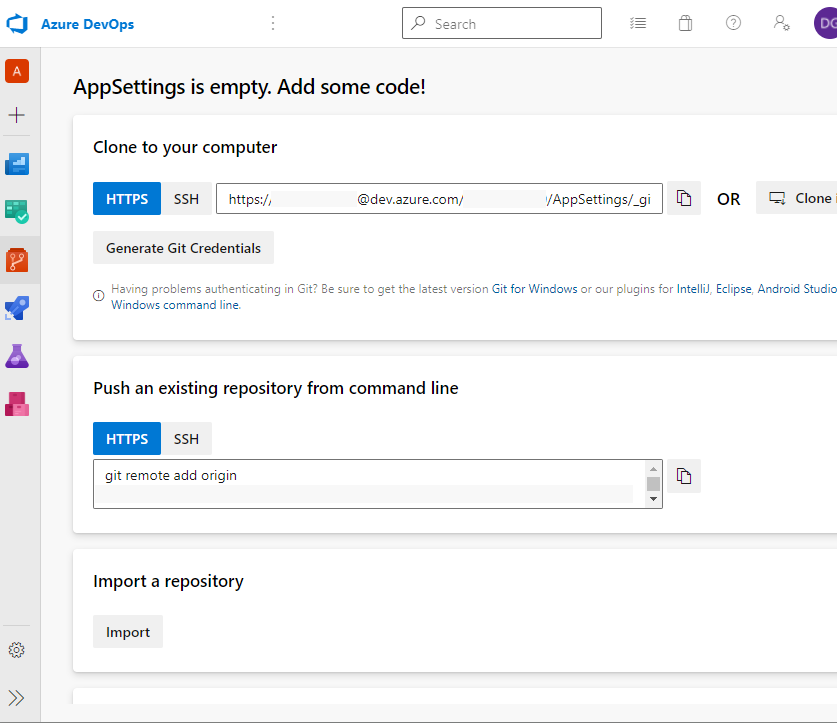Viewport: 837px width, 723px height.
Task: Click the 'AppSettings is empty' heading
Action: [x=249, y=87]
